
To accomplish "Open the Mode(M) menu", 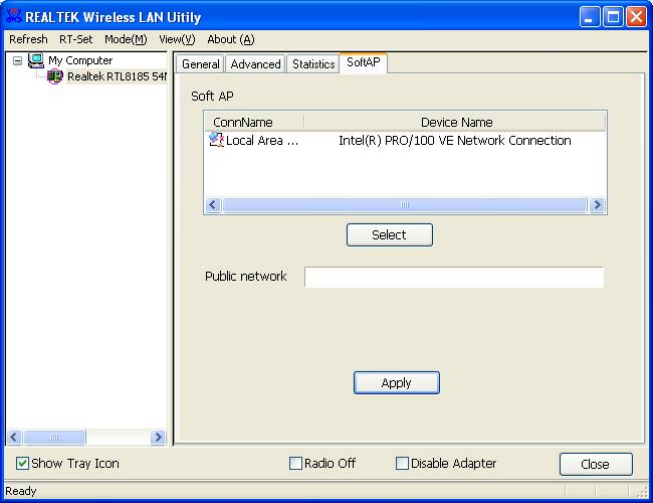I will pos(126,39).
